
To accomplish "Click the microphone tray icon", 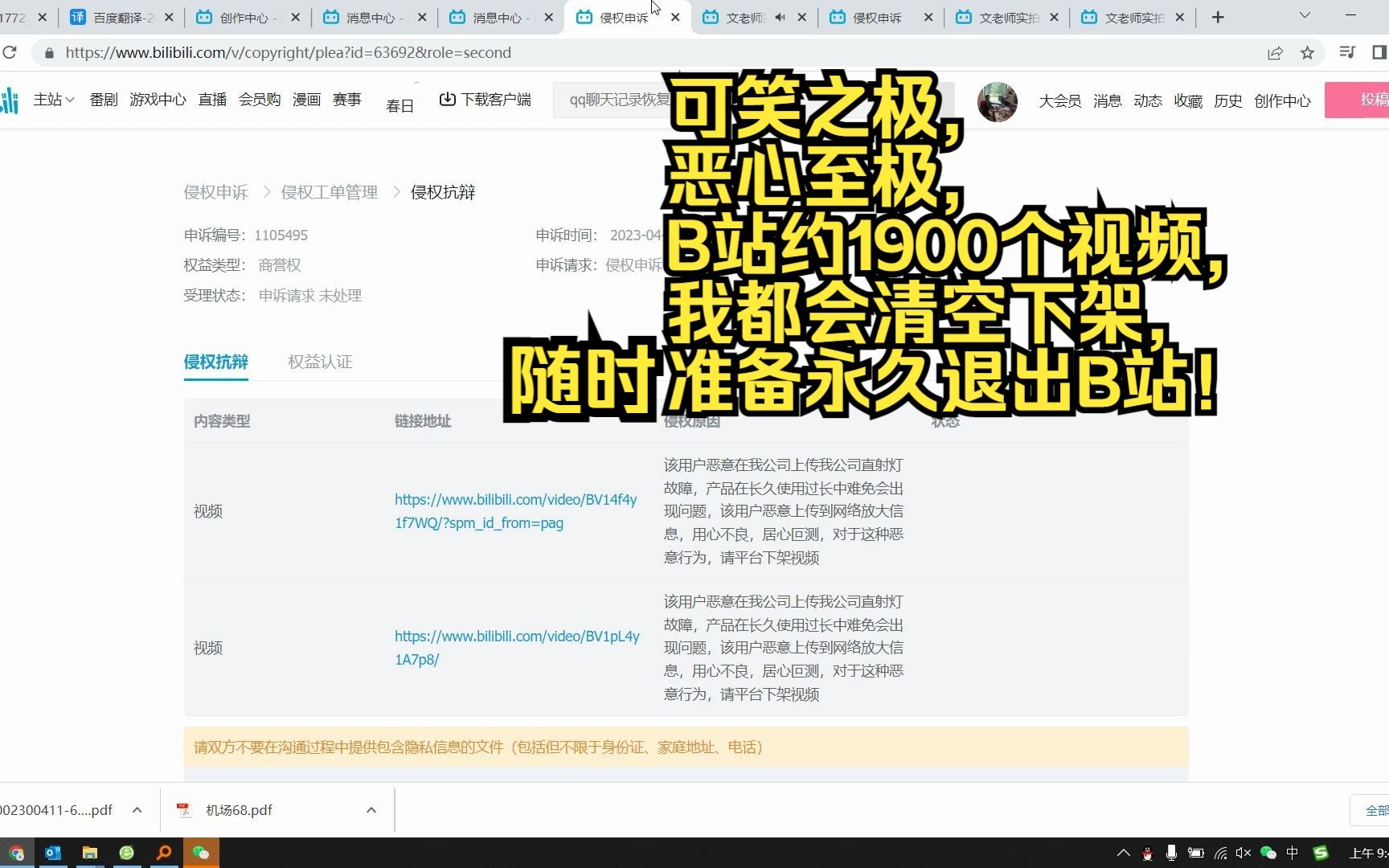I will (x=1171, y=854).
